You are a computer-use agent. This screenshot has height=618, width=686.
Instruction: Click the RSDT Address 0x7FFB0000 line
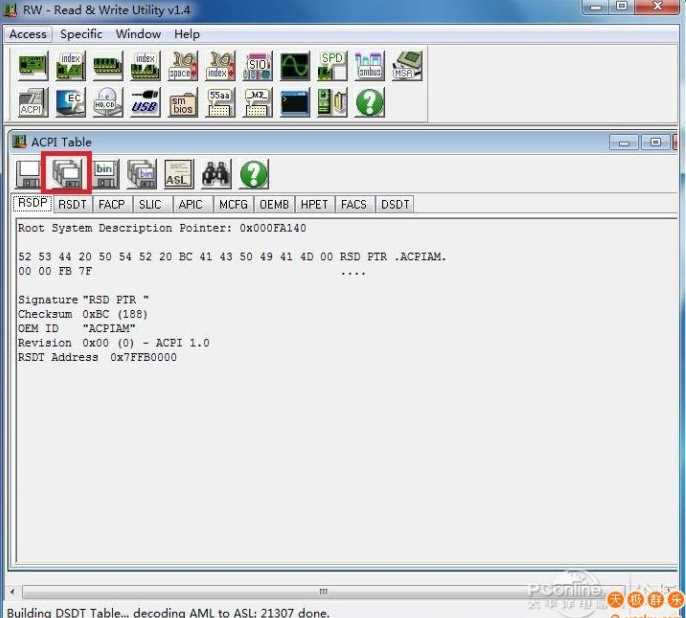tap(97, 357)
